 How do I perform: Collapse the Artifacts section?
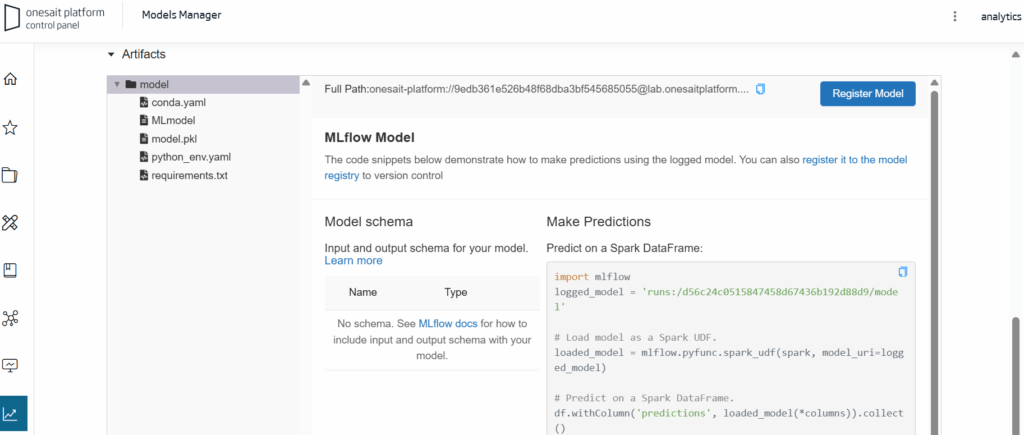pos(111,54)
